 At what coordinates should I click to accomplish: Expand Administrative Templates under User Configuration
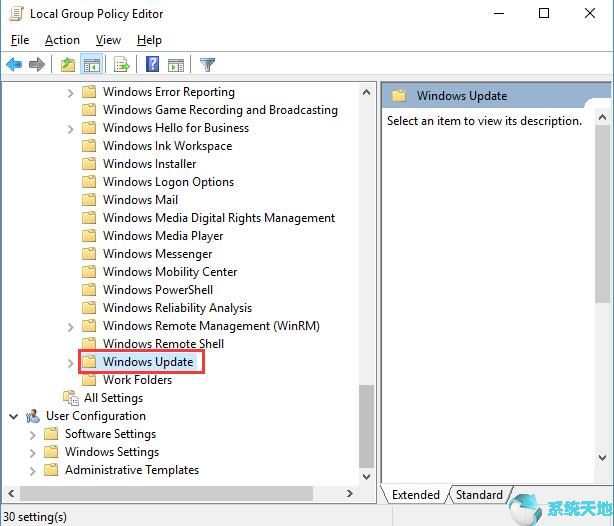pyautogui.click(x=33, y=471)
